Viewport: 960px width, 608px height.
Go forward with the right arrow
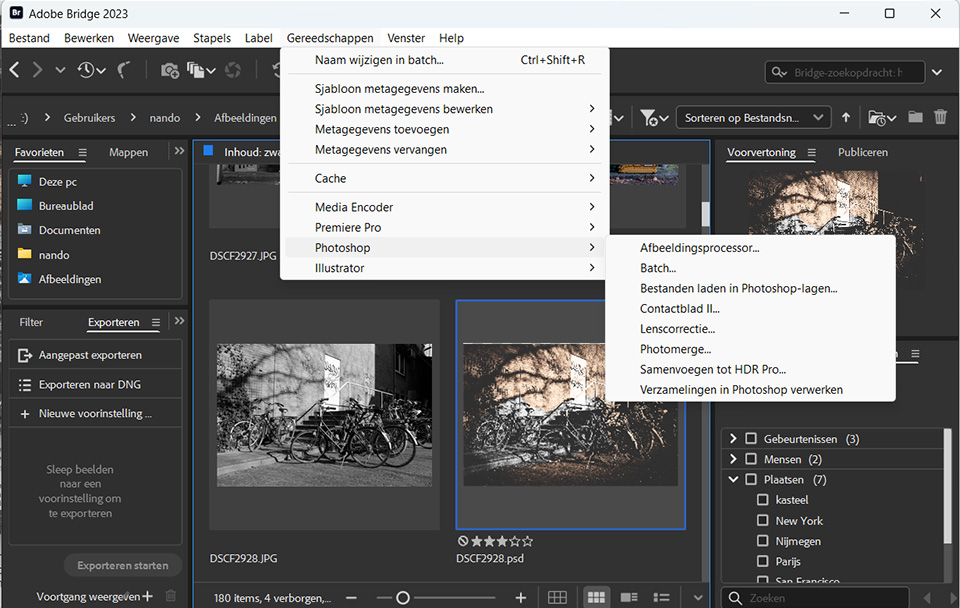coord(37,70)
